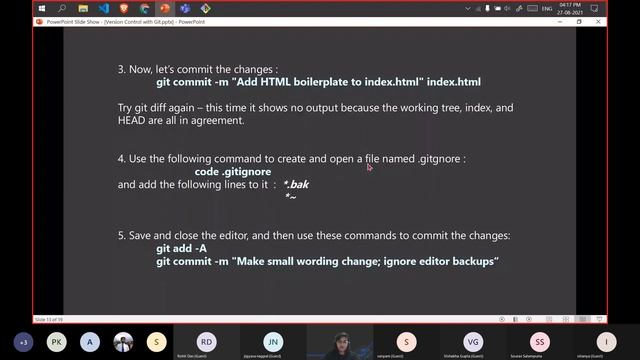Select participant avatar VG
The width and height of the screenshot is (640, 360).
coord(473,342)
